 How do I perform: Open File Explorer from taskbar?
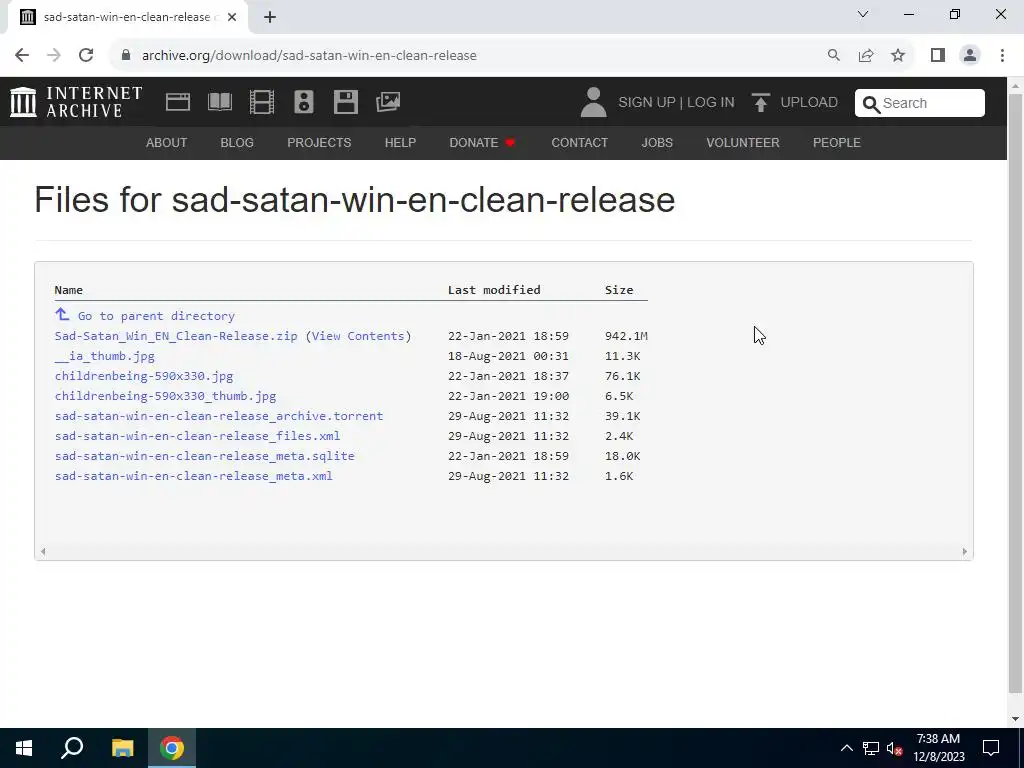[122, 748]
